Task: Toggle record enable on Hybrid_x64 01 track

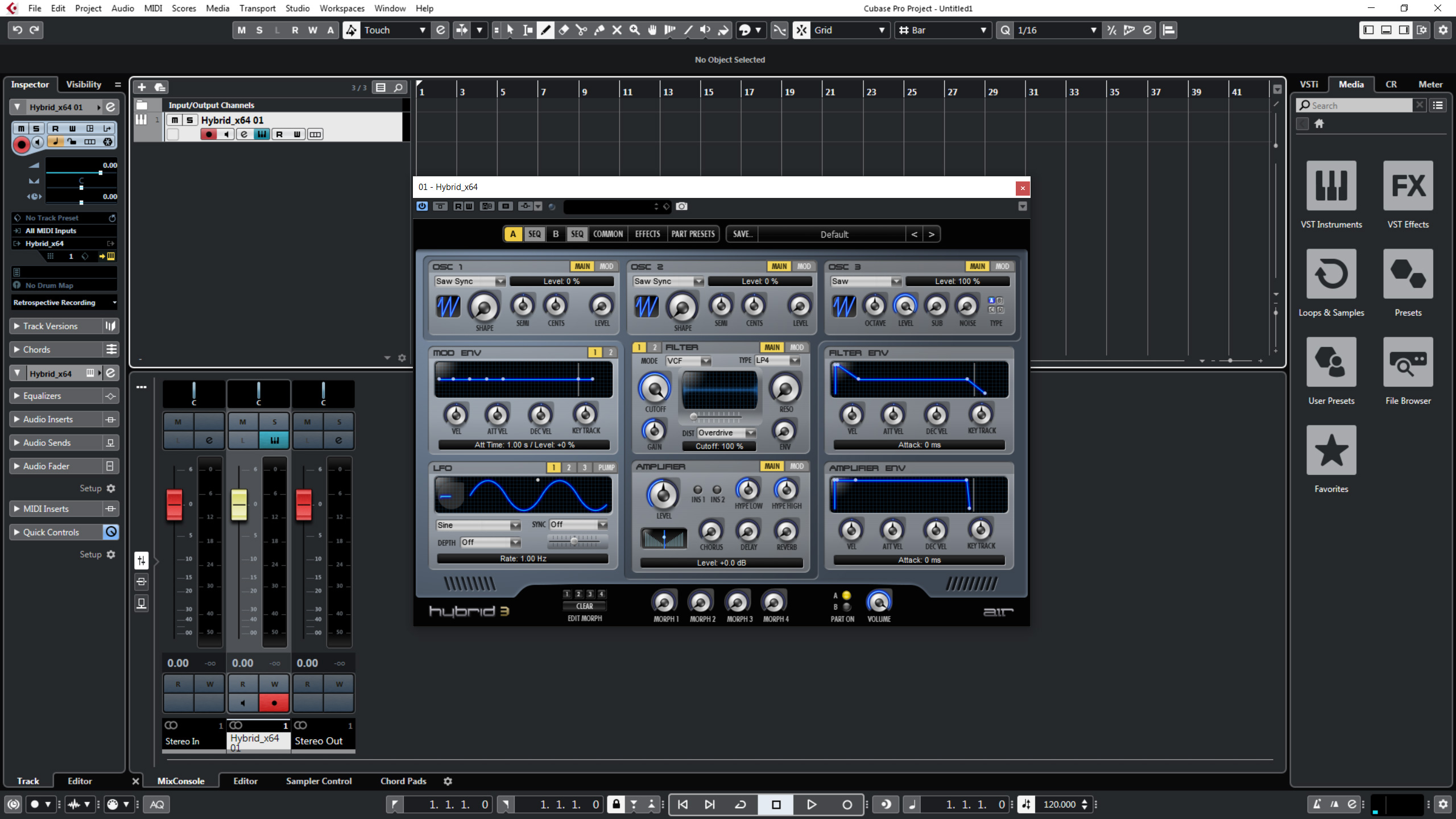Action: (x=209, y=134)
